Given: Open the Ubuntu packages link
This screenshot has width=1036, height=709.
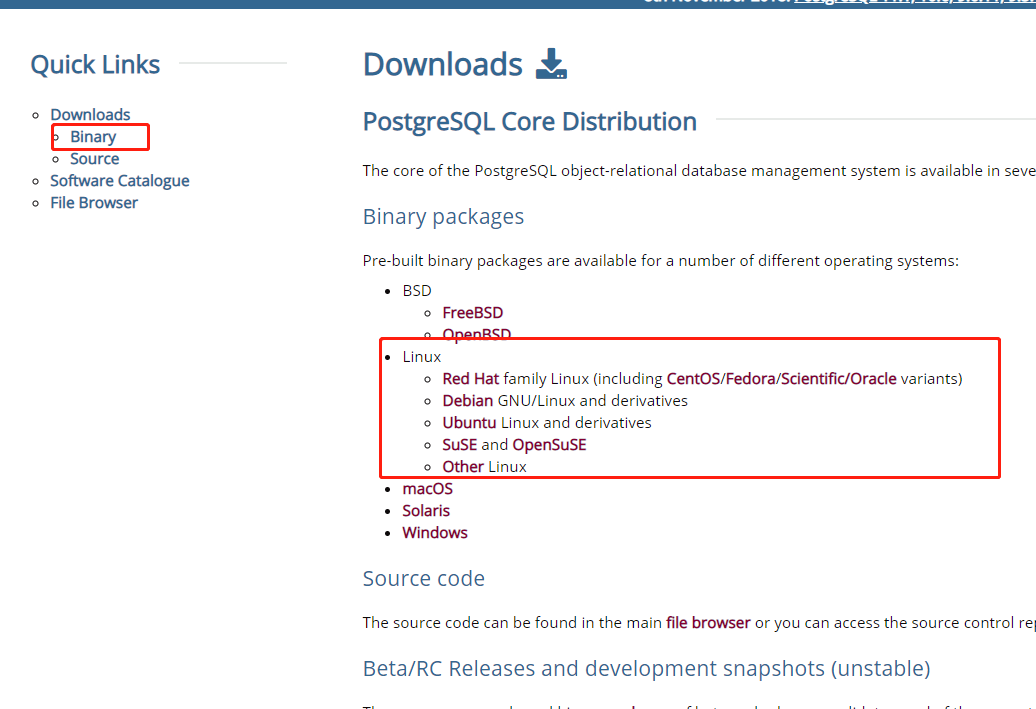Looking at the screenshot, I should [469, 422].
